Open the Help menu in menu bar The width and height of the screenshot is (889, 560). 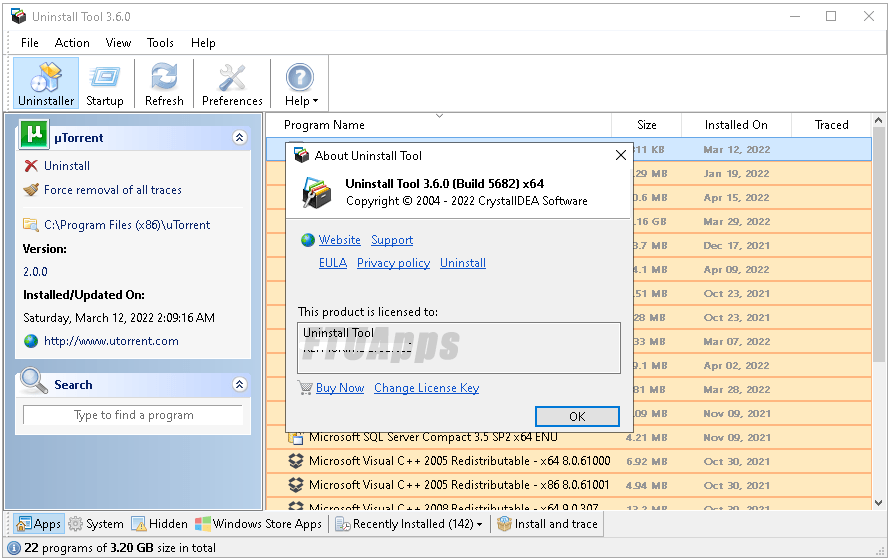(x=203, y=43)
